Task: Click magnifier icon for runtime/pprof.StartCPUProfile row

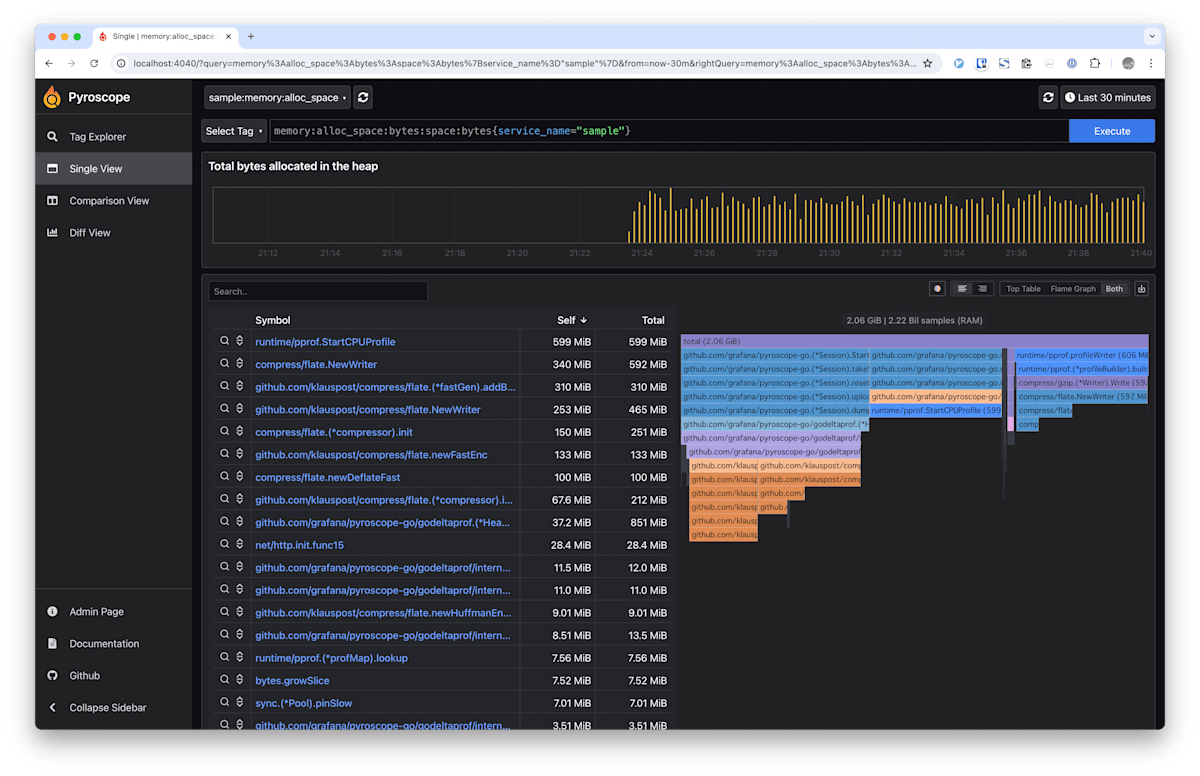Action: [225, 341]
